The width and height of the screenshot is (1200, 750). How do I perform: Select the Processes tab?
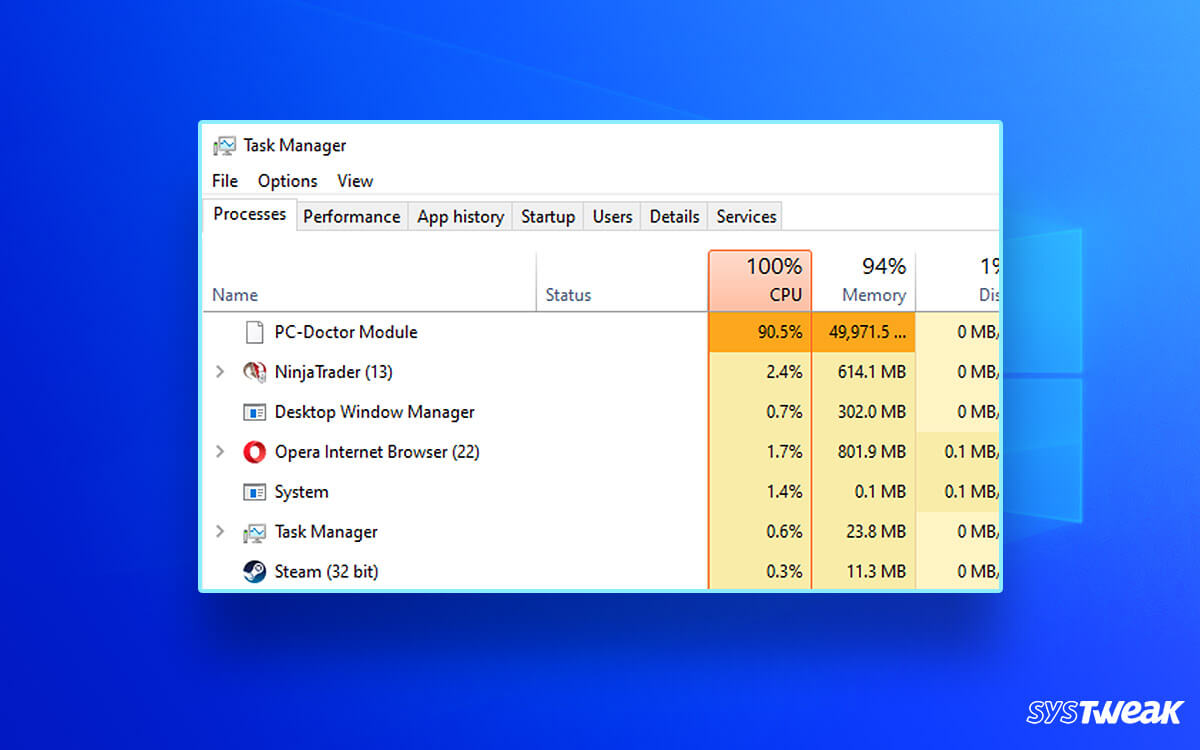[x=250, y=214]
